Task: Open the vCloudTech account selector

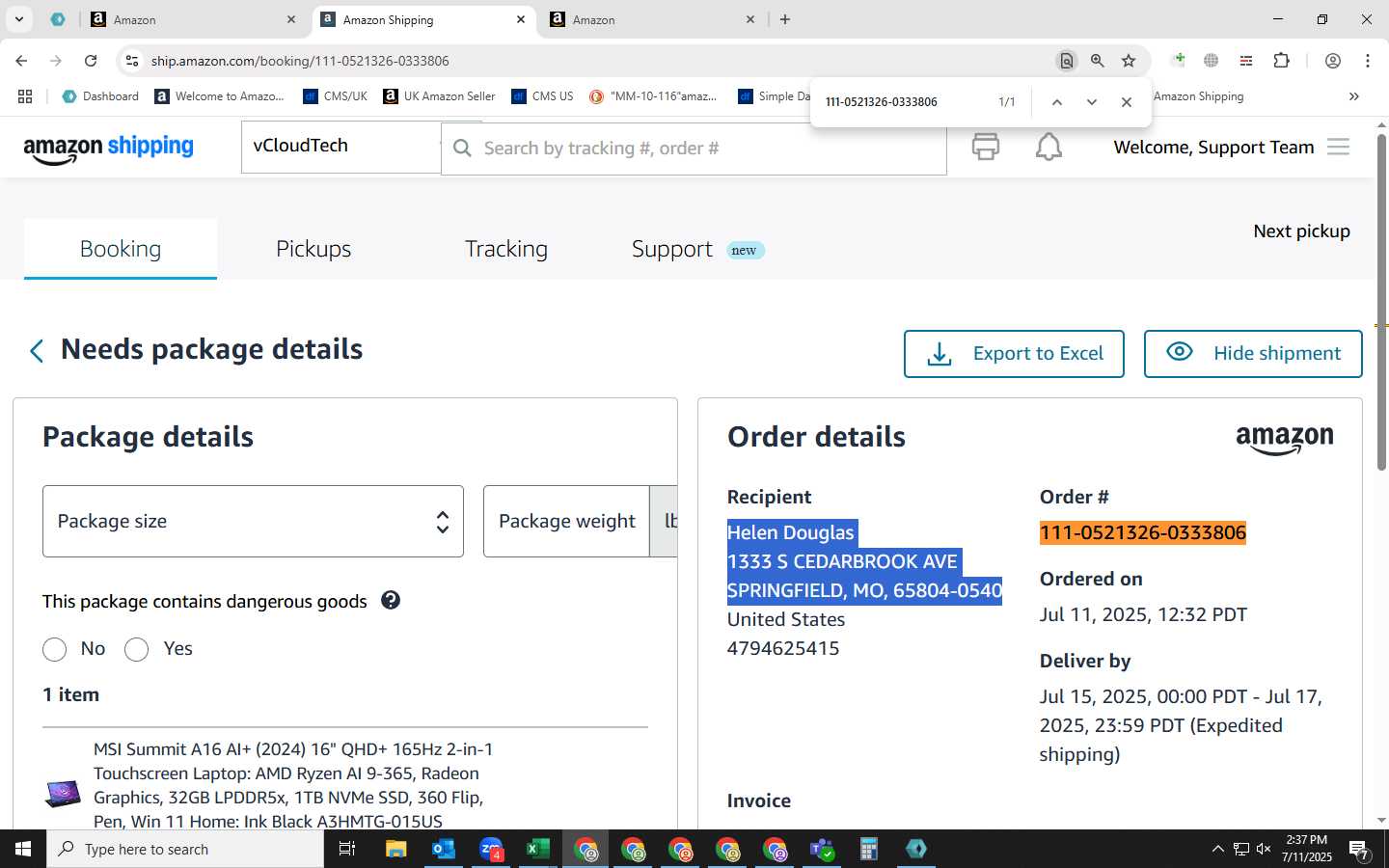Action: pos(341,147)
